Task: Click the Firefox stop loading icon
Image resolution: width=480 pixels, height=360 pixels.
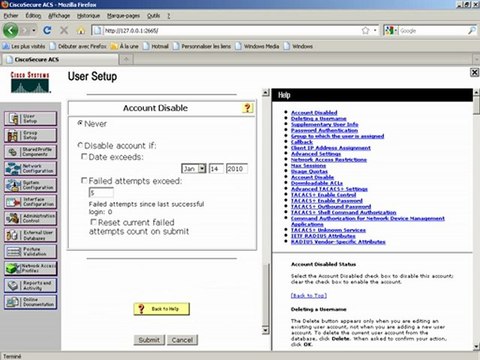Action: click(x=64, y=31)
